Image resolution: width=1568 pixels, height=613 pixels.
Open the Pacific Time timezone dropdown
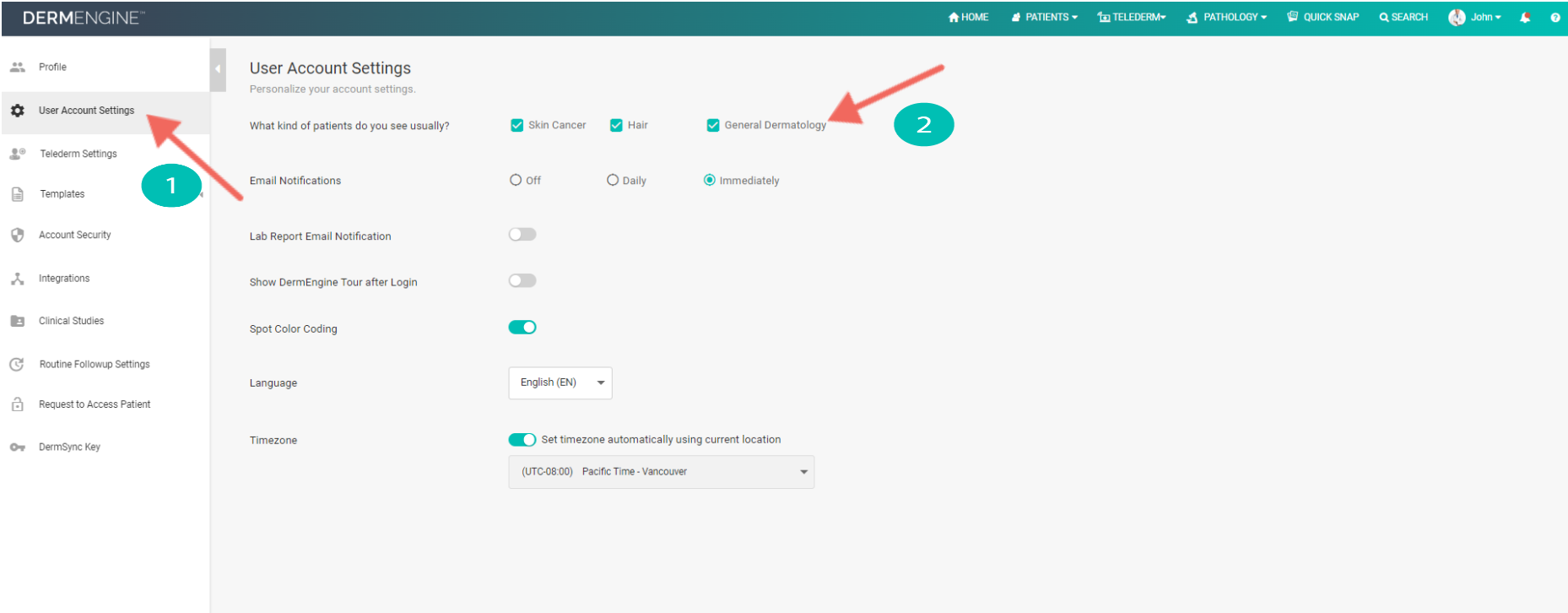pos(662,472)
